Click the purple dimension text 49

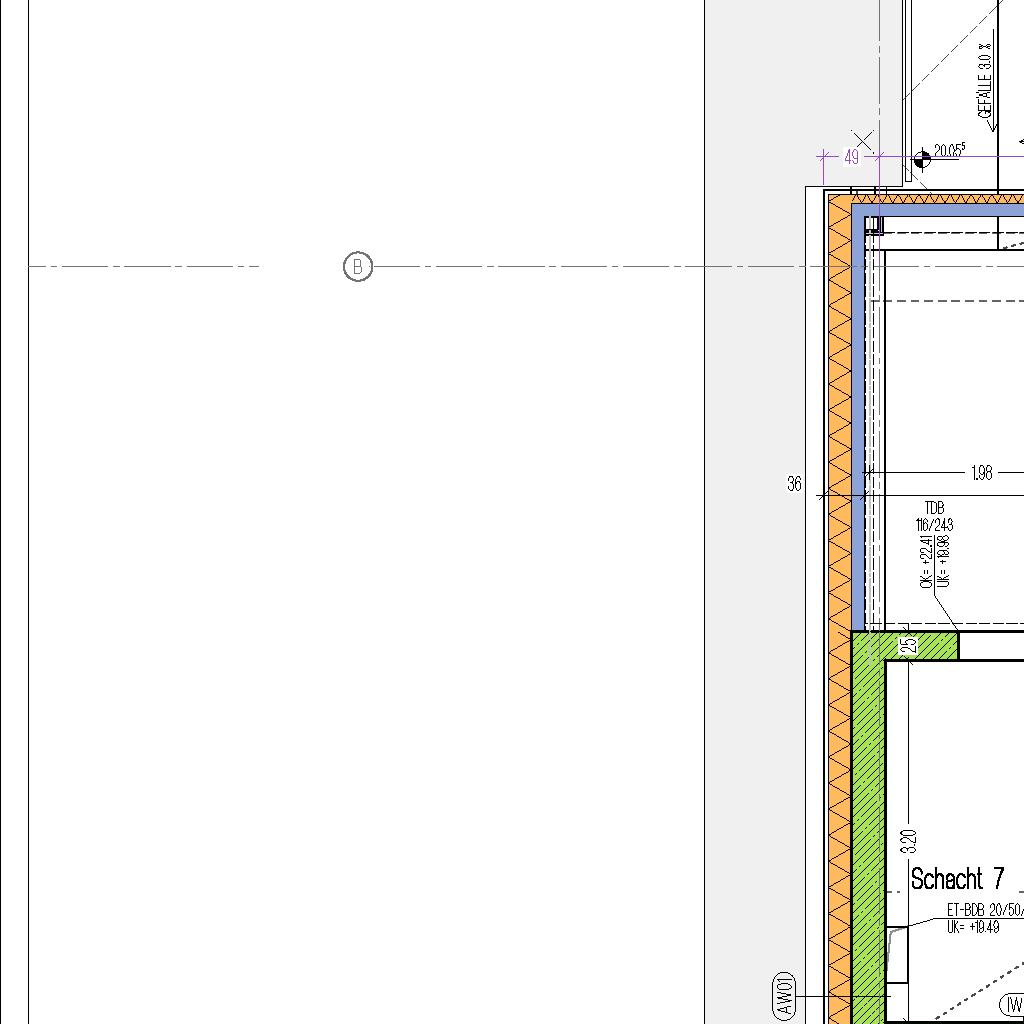[x=851, y=157]
